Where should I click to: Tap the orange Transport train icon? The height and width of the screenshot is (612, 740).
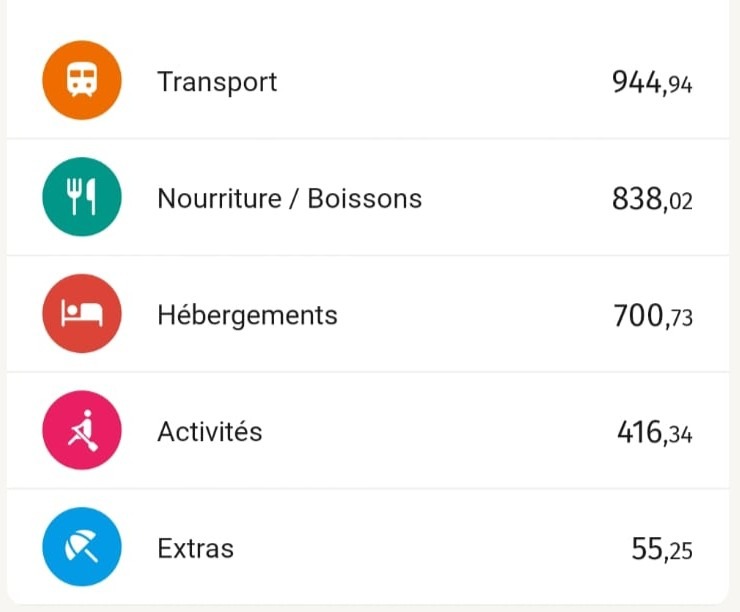point(82,80)
